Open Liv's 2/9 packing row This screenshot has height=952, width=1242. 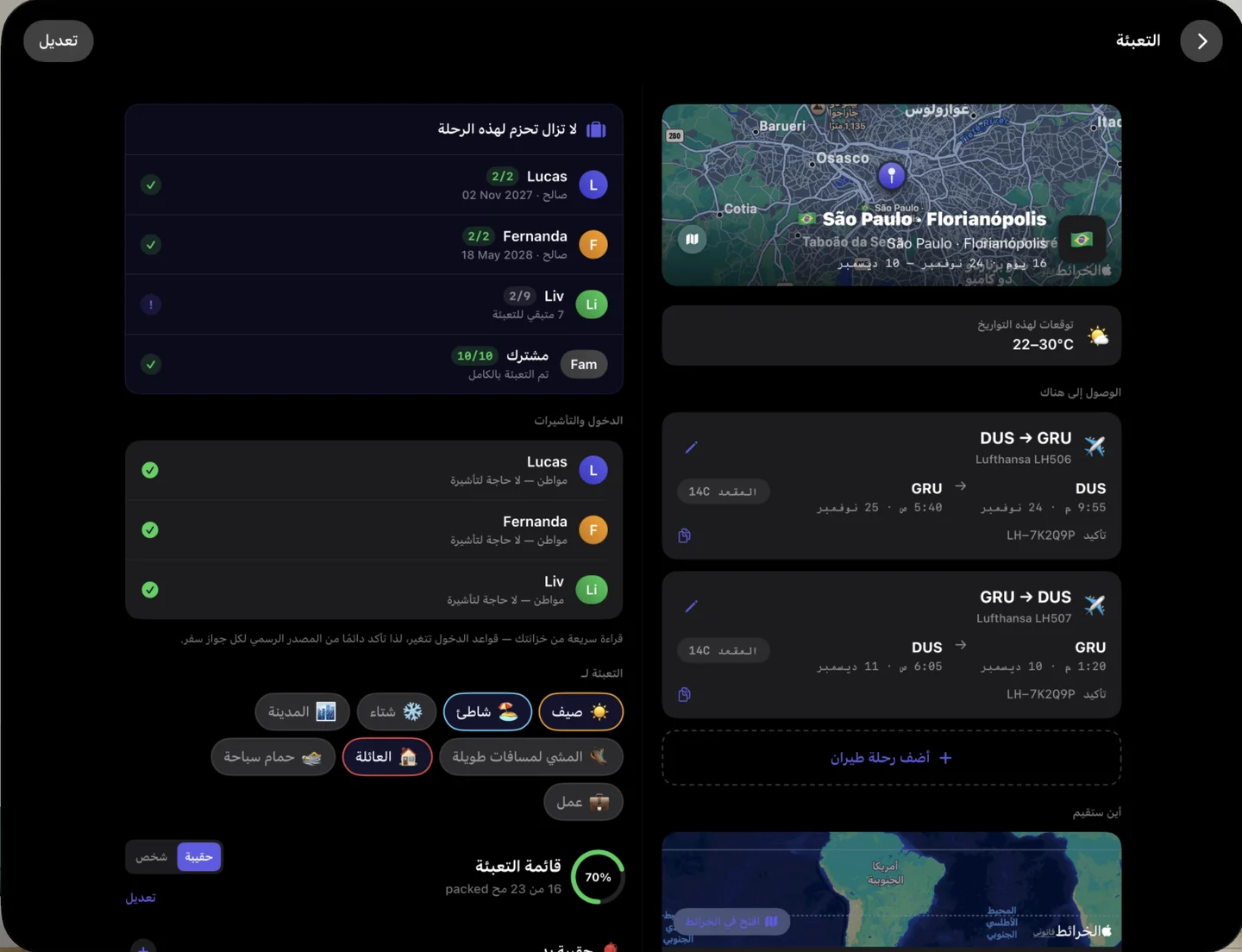pos(373,304)
